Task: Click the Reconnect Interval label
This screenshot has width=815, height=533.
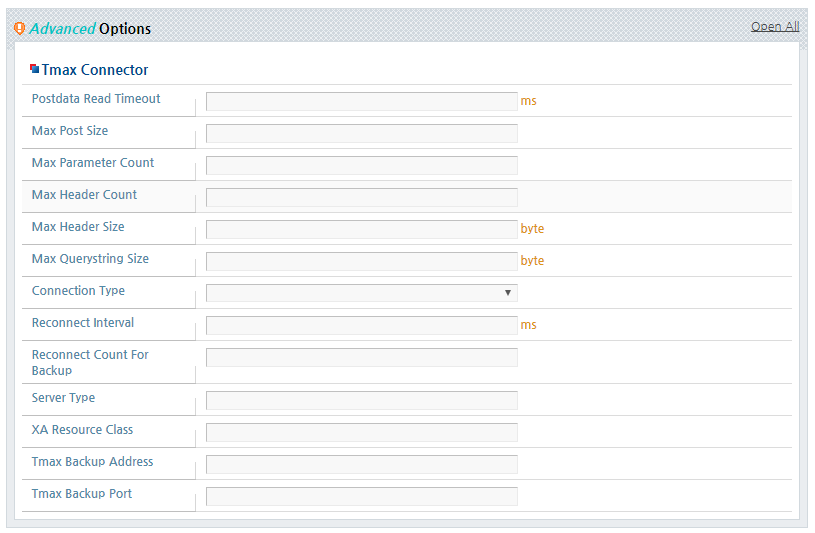Action: pos(83,323)
